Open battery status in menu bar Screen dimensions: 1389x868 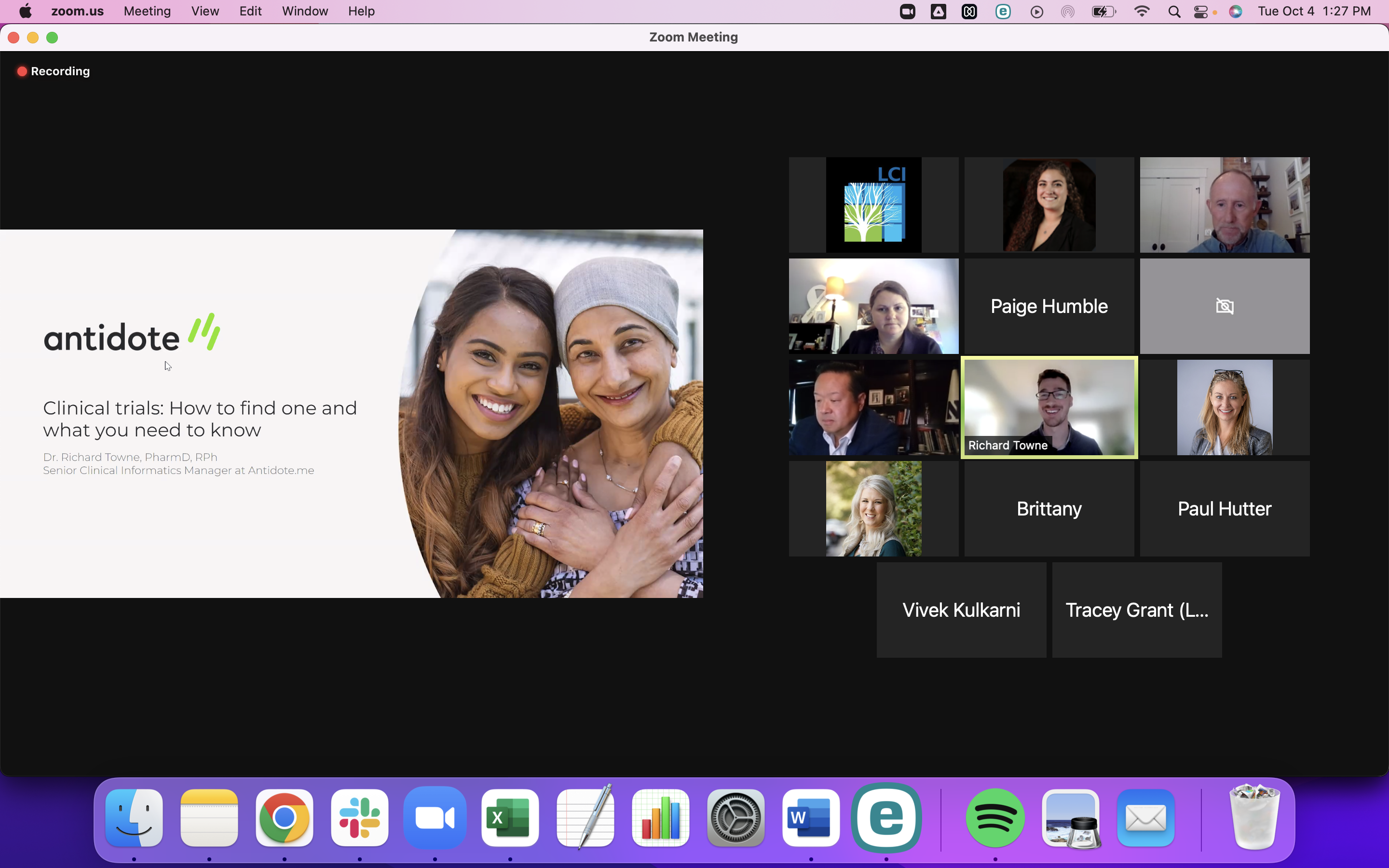pyautogui.click(x=1104, y=12)
